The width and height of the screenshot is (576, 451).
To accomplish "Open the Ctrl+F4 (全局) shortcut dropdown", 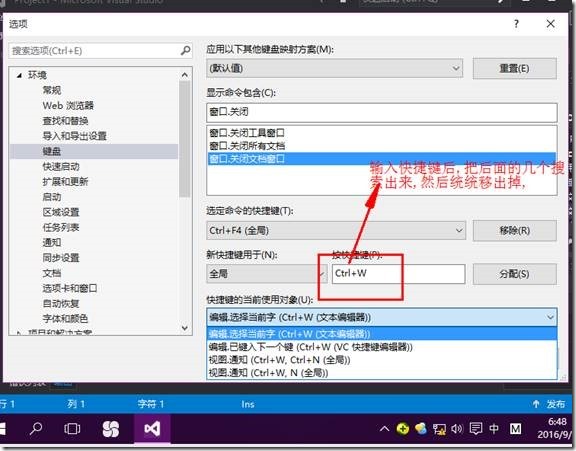I will [336, 231].
